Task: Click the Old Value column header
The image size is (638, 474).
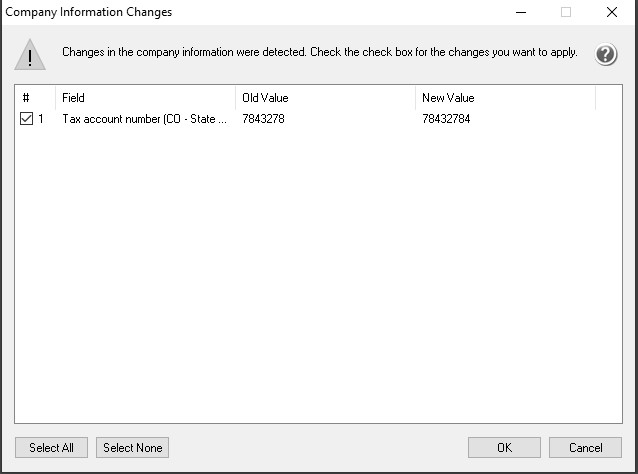Action: [325, 98]
